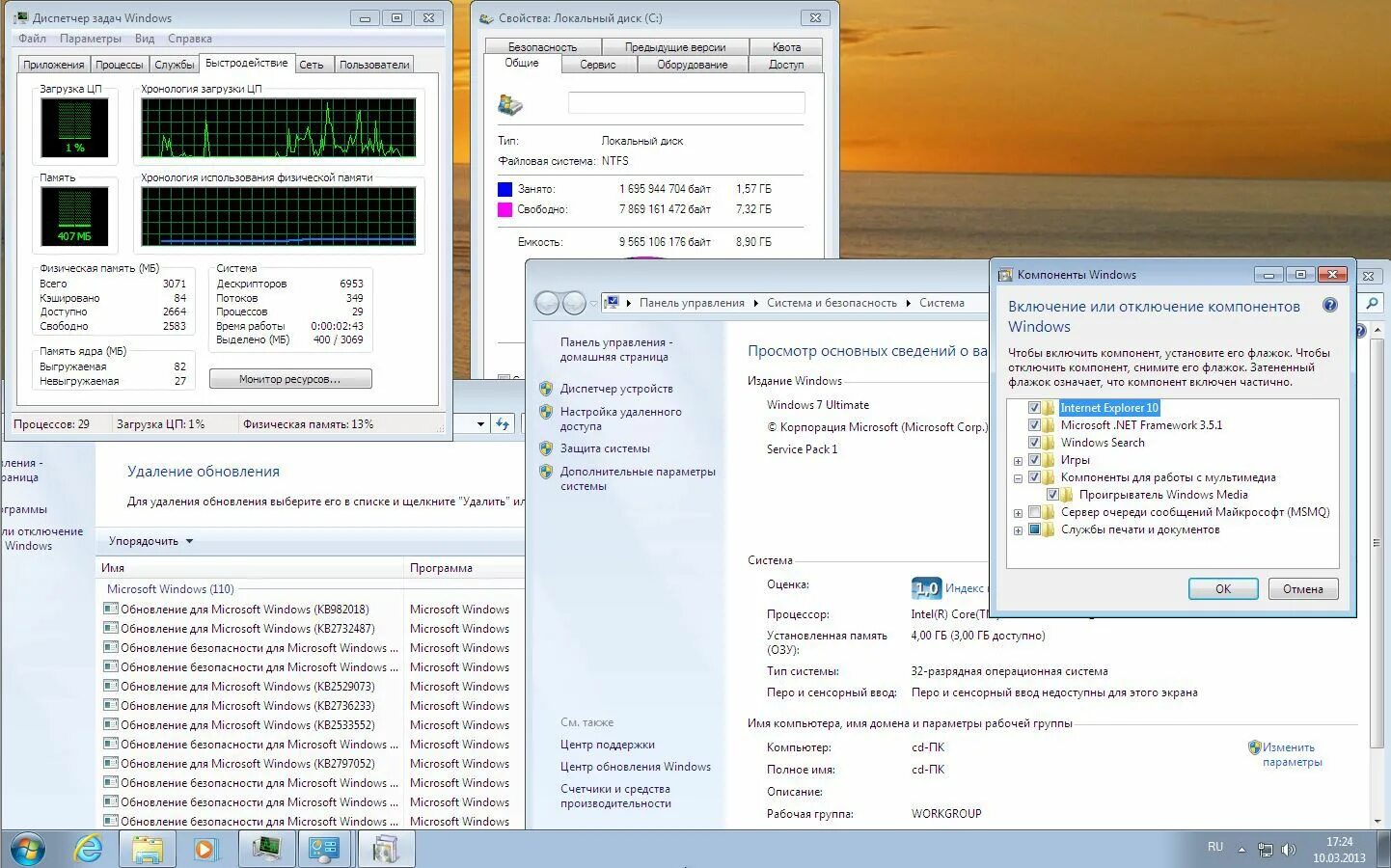
Task: Switch to the Процессы tab
Action: [x=120, y=65]
